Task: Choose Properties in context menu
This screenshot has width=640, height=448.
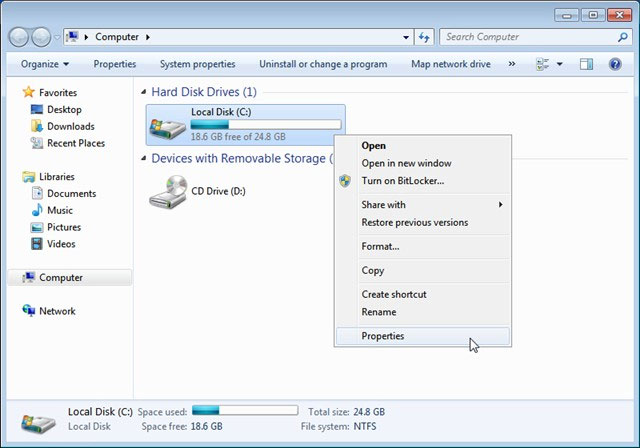Action: 423,336
